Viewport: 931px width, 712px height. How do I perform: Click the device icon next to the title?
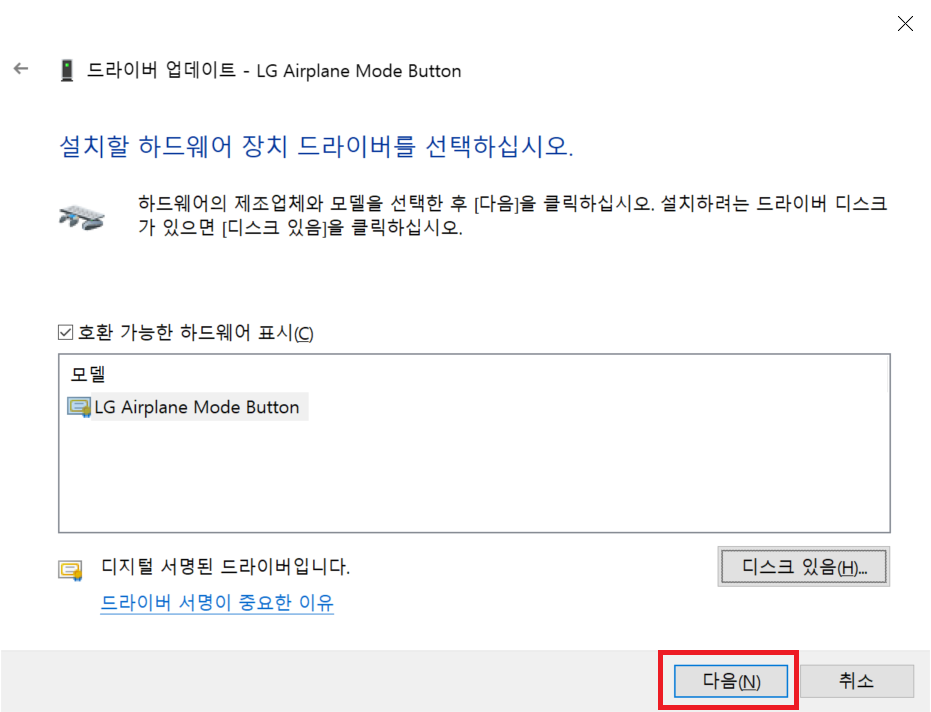[x=67, y=70]
